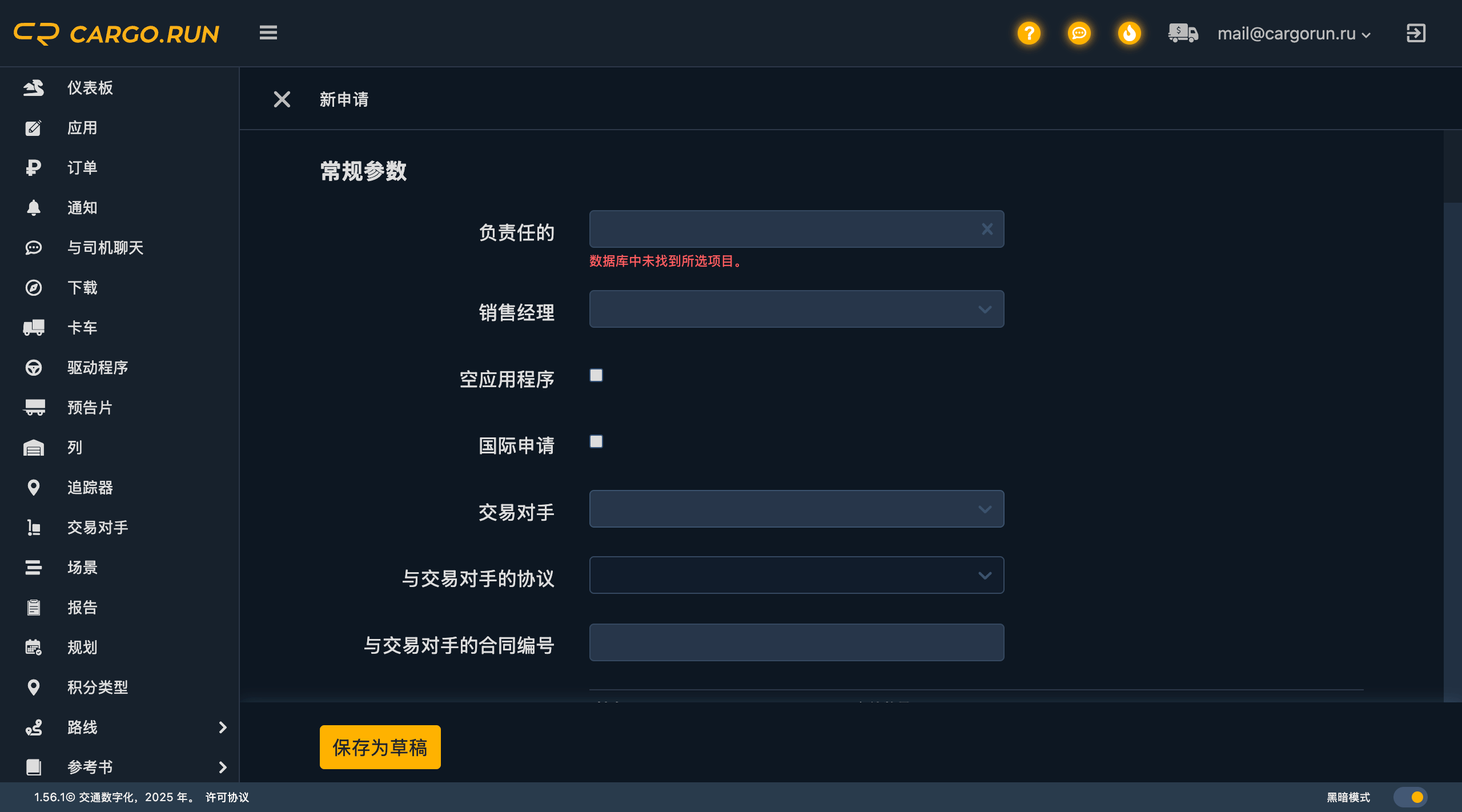This screenshot has width=1462, height=812.
Task: Click the 保存为草稿 button
Action: (380, 747)
